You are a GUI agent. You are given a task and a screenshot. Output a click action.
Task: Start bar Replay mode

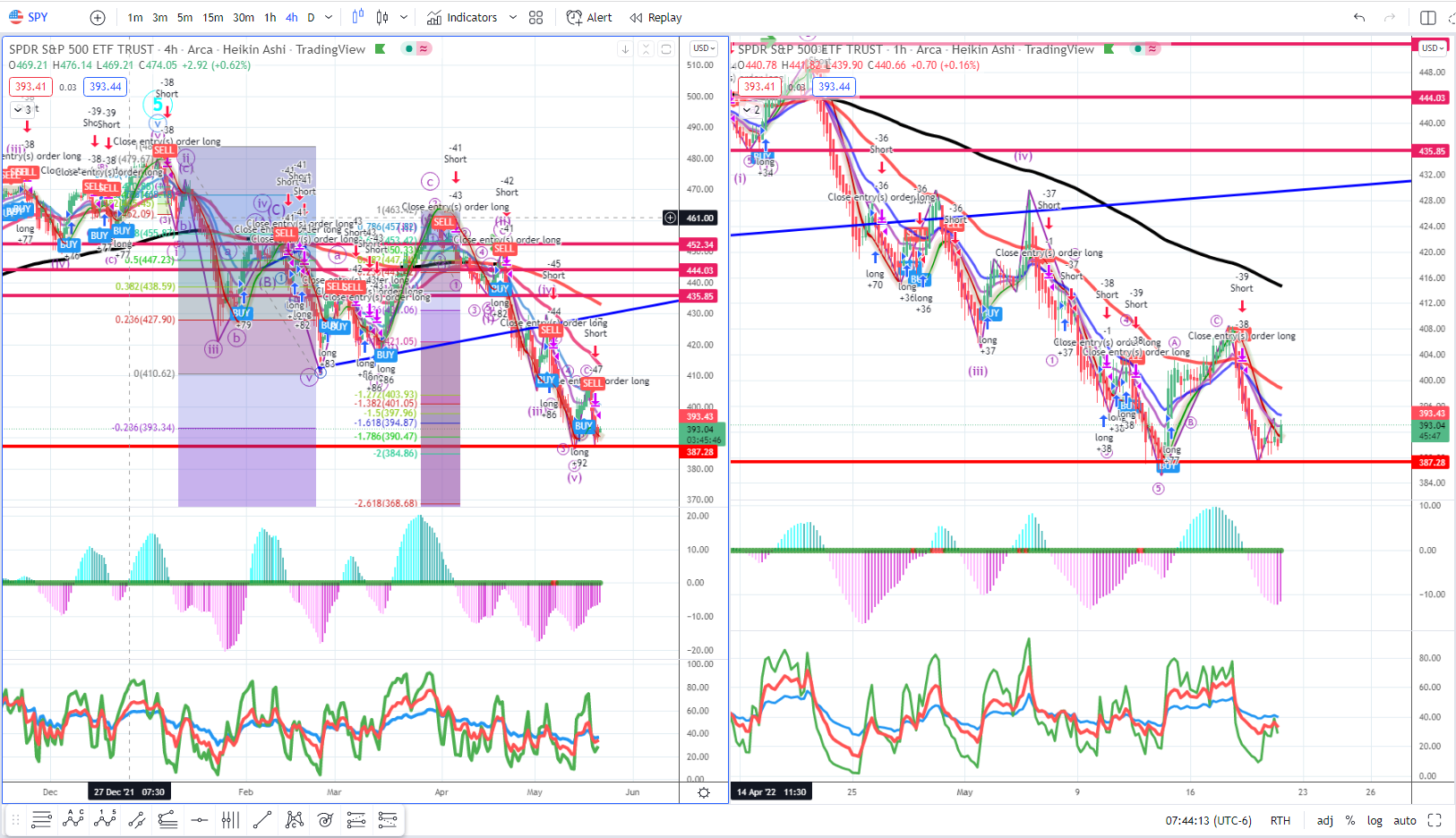click(655, 17)
